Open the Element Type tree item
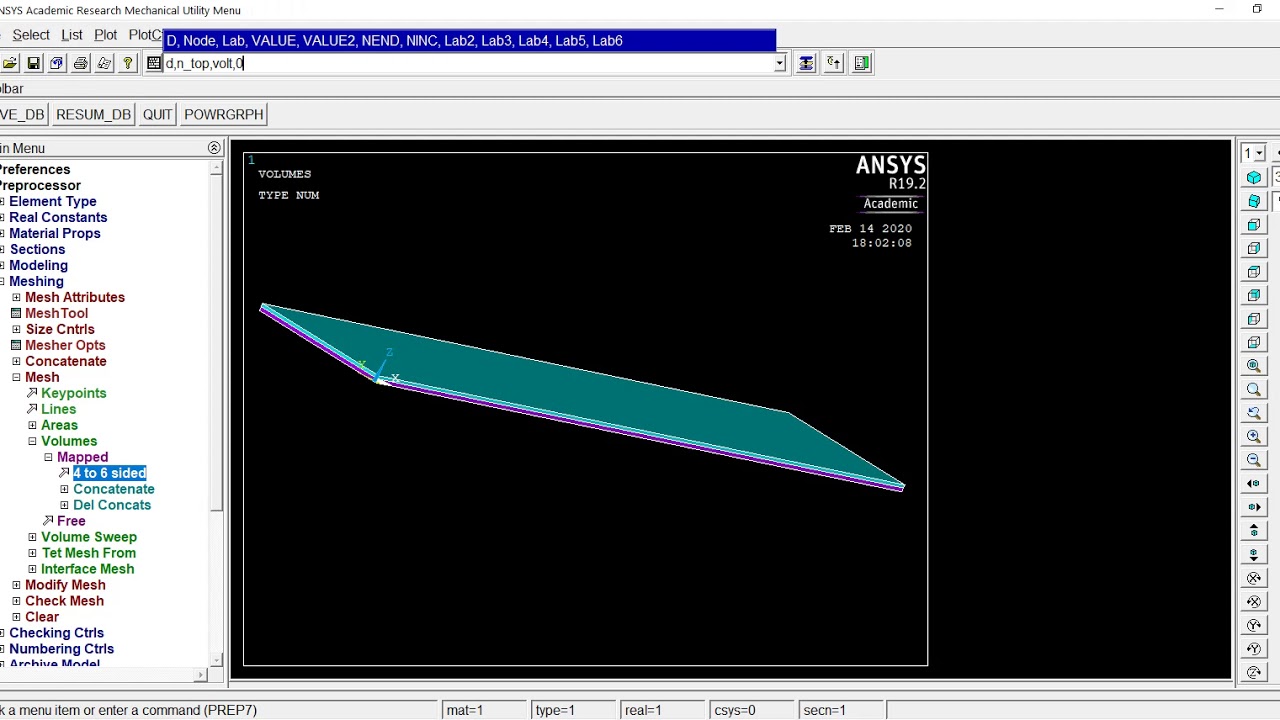This screenshot has width=1280, height=720. pos(53,201)
